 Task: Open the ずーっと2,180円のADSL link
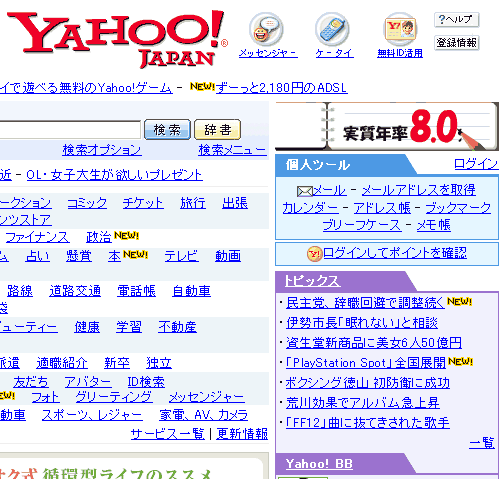pyautogui.click(x=282, y=88)
